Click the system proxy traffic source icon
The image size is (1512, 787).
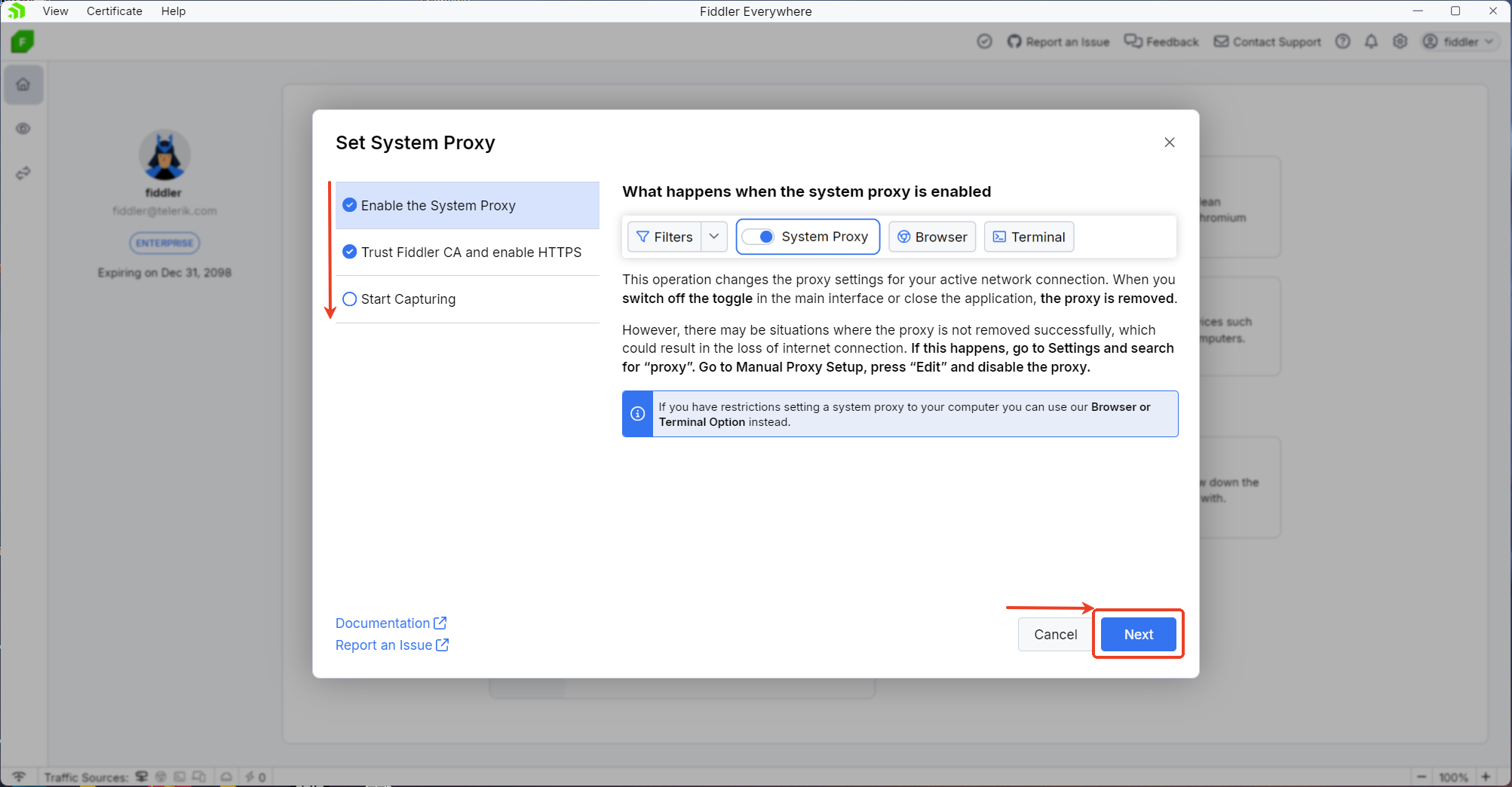142,776
